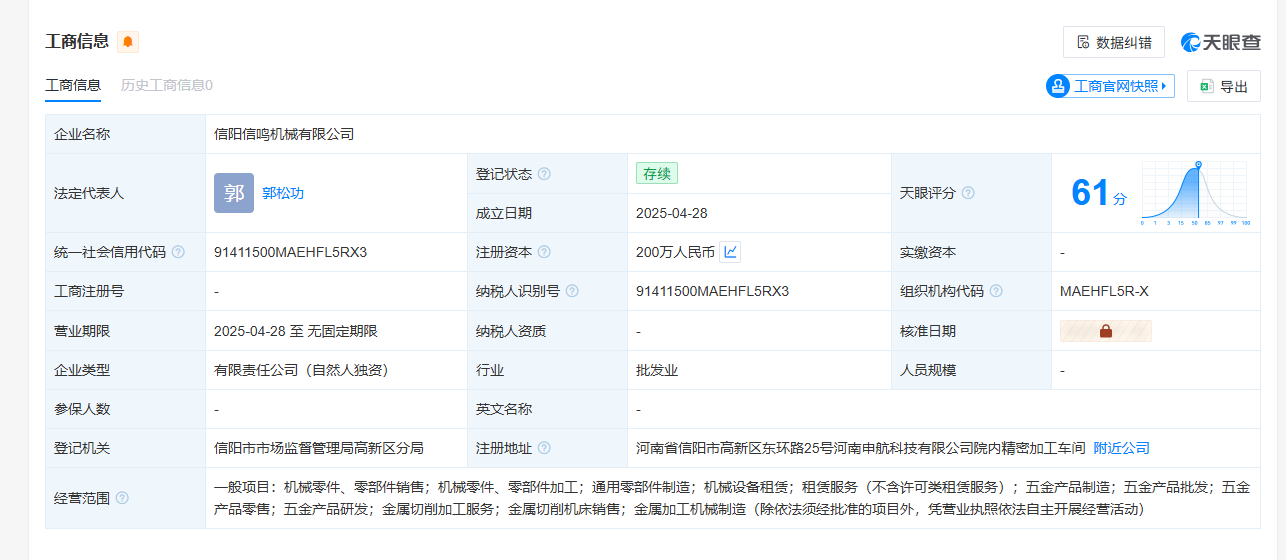The height and width of the screenshot is (560, 1286).
Task: Click the 工商信息 section heading
Action: 77,41
